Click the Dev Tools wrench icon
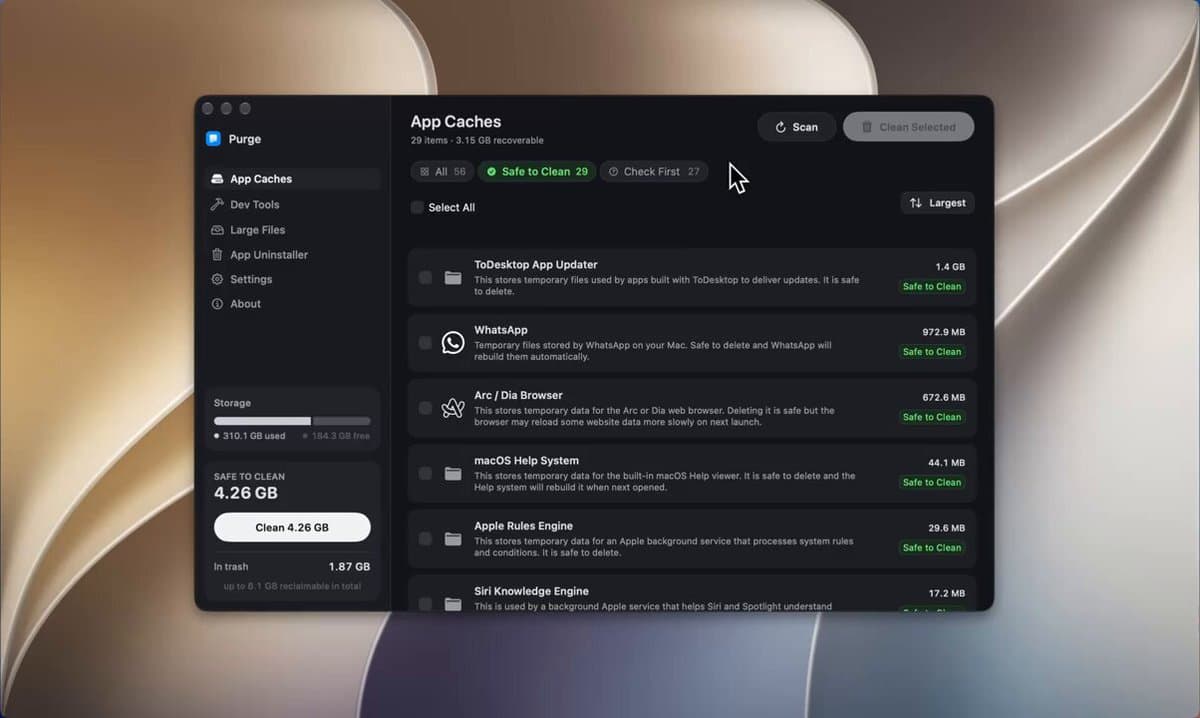Viewport: 1200px width, 718px height. coord(217,204)
